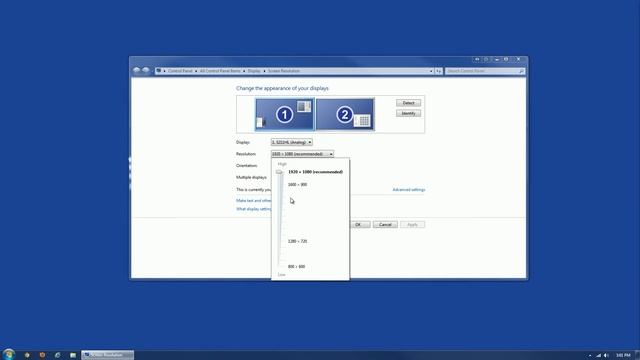Click the Identify button
Screen dimensions: 640x360
(x=408, y=113)
